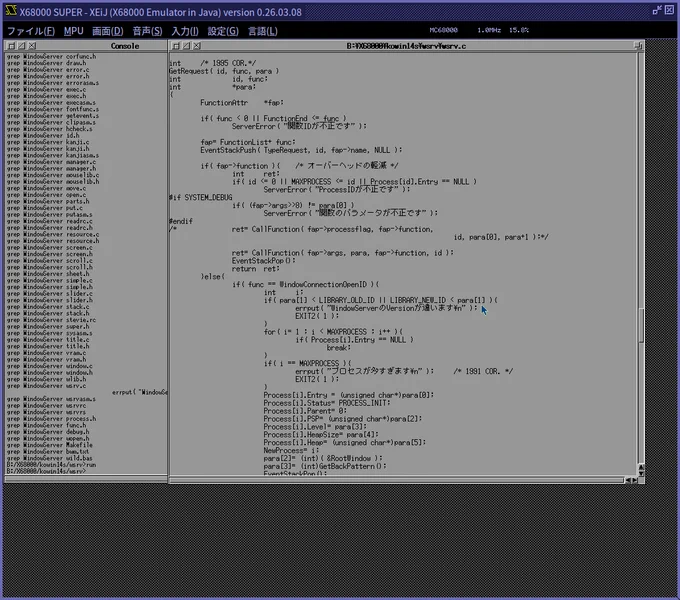
Task: Open the 言語(L) language menu
Action: [262, 31]
